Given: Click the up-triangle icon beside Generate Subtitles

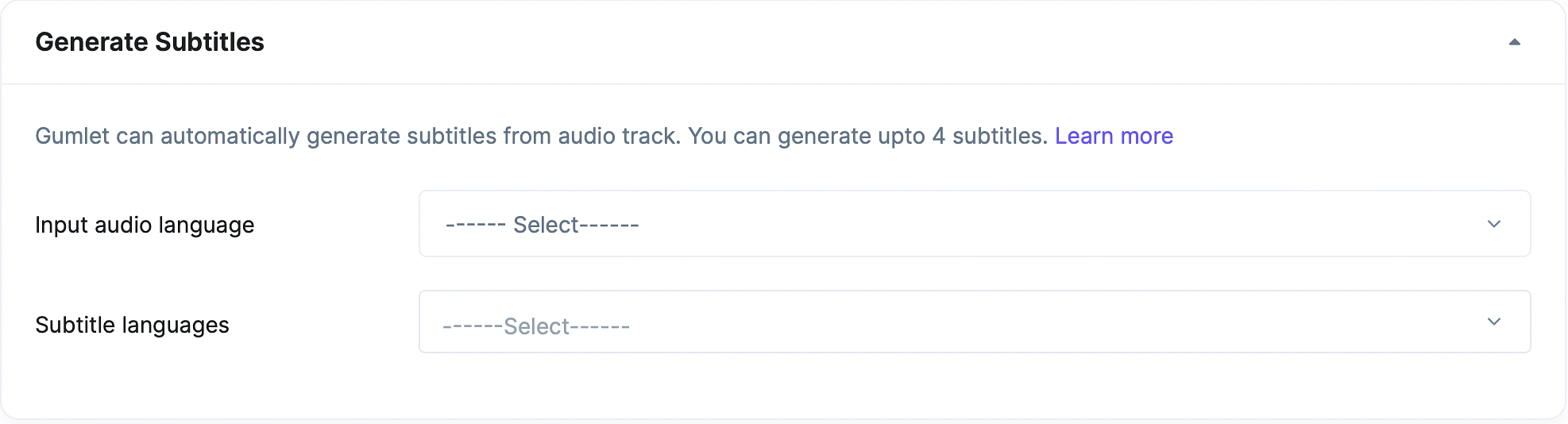Looking at the screenshot, I should tap(1514, 42).
